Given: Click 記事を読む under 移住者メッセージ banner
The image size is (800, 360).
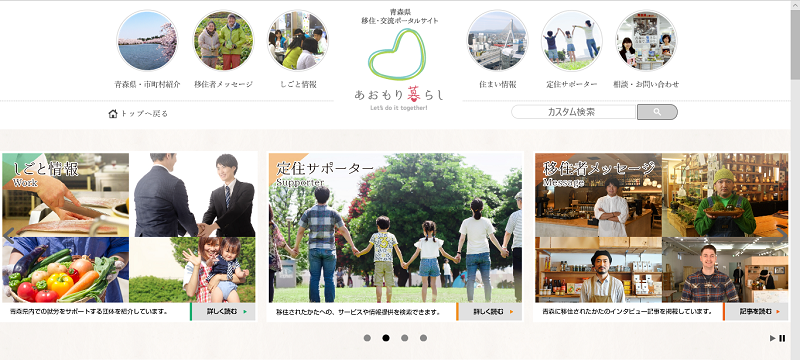Looking at the screenshot, I should (x=756, y=312).
